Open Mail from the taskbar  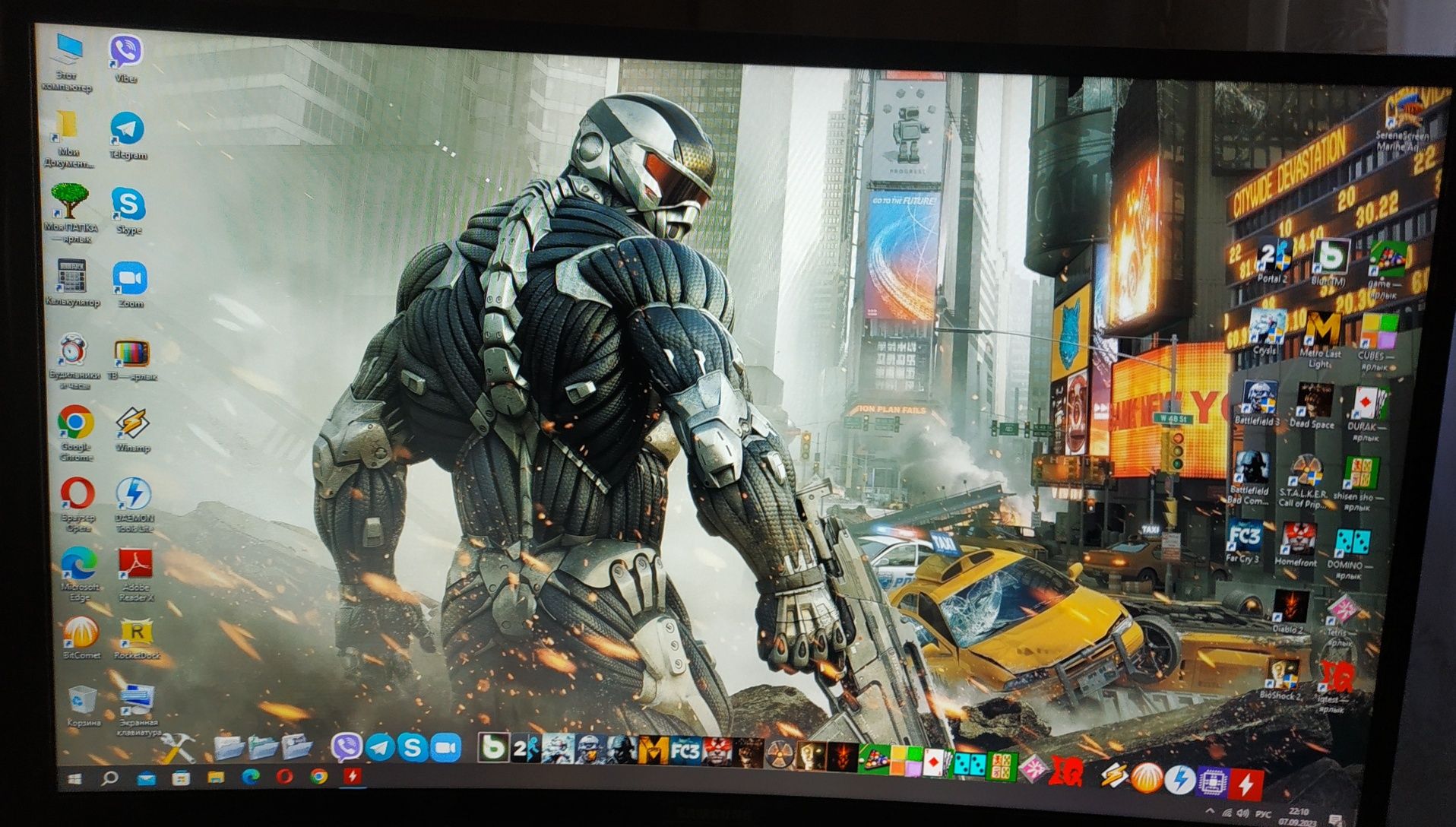(146, 778)
